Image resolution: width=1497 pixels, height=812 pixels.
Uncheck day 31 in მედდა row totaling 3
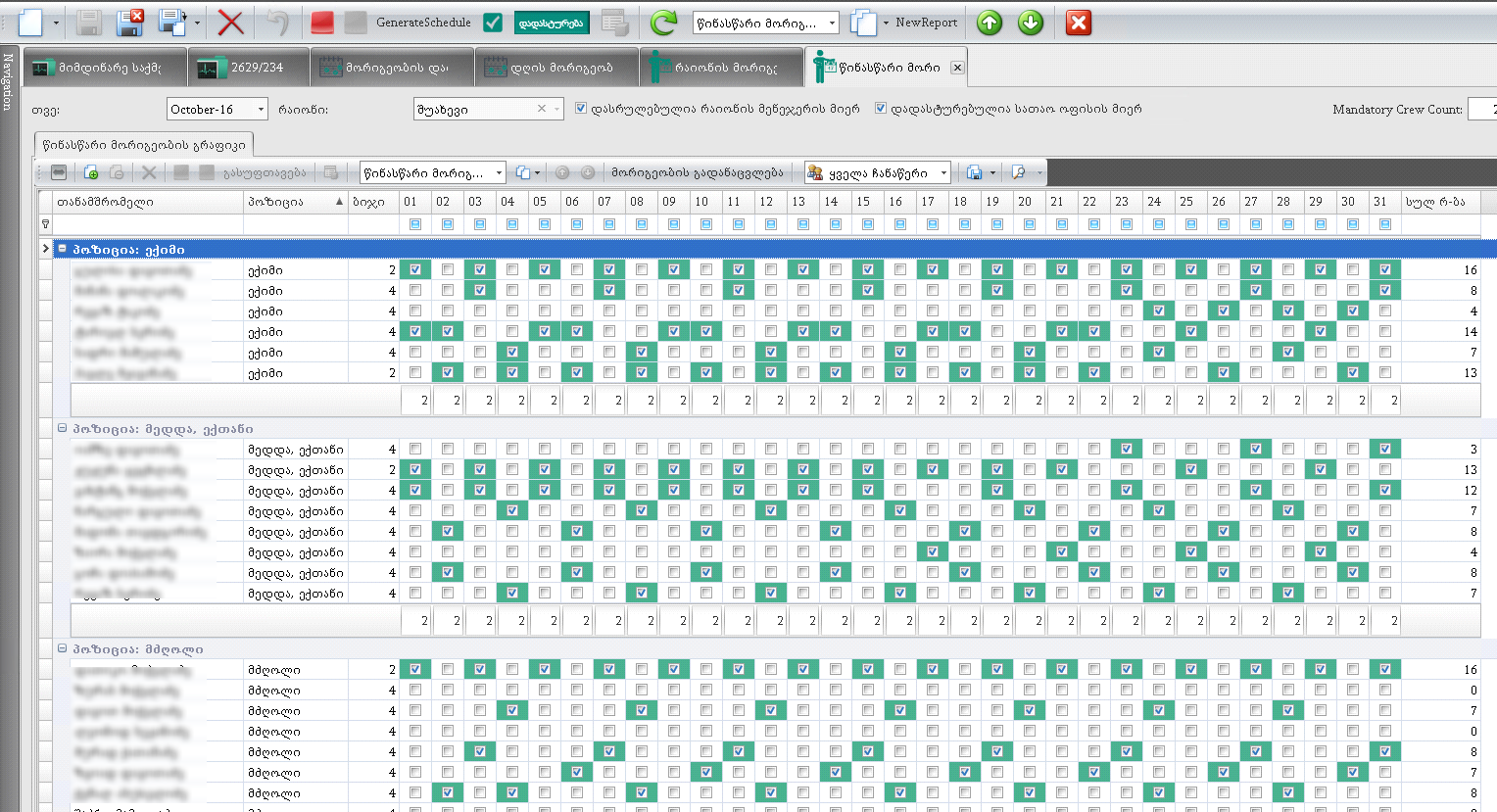point(1385,449)
